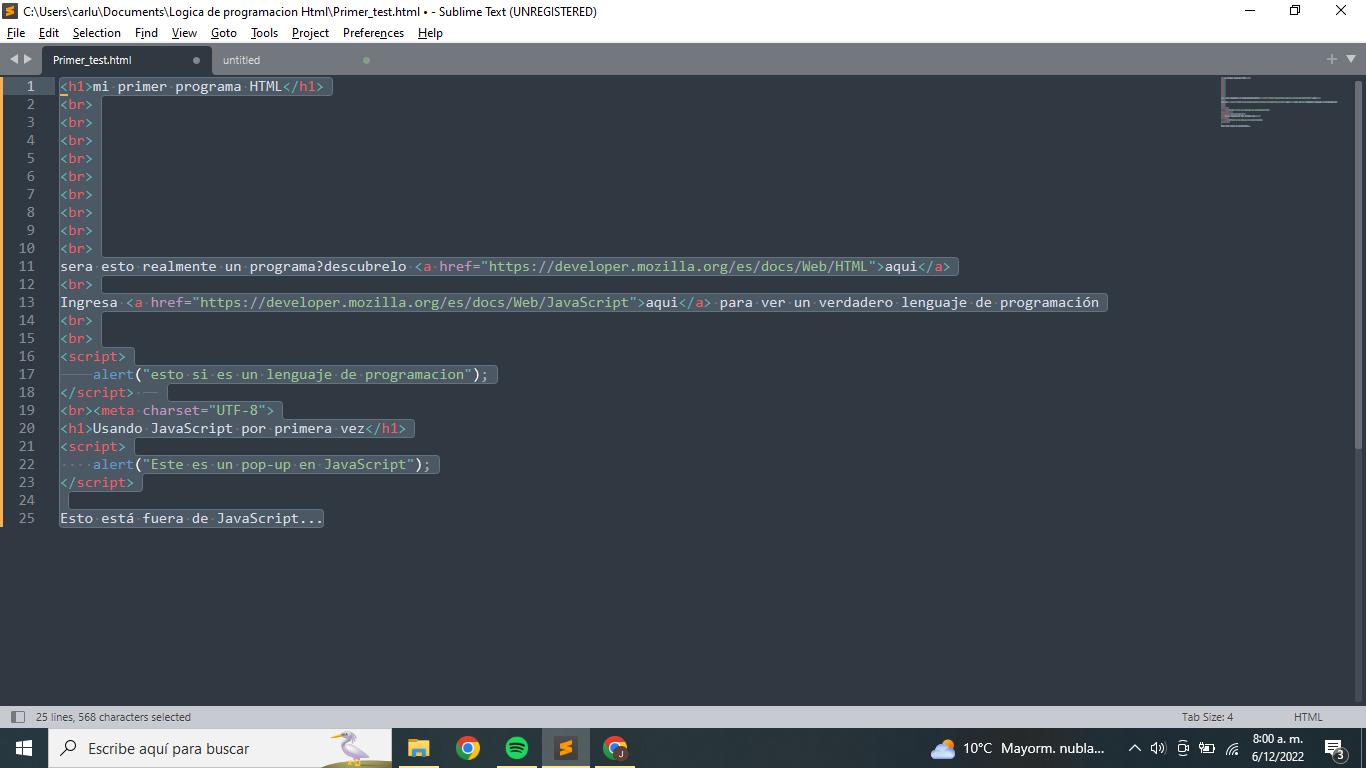
Task: Add a new tab with plus icon
Action: (1332, 60)
